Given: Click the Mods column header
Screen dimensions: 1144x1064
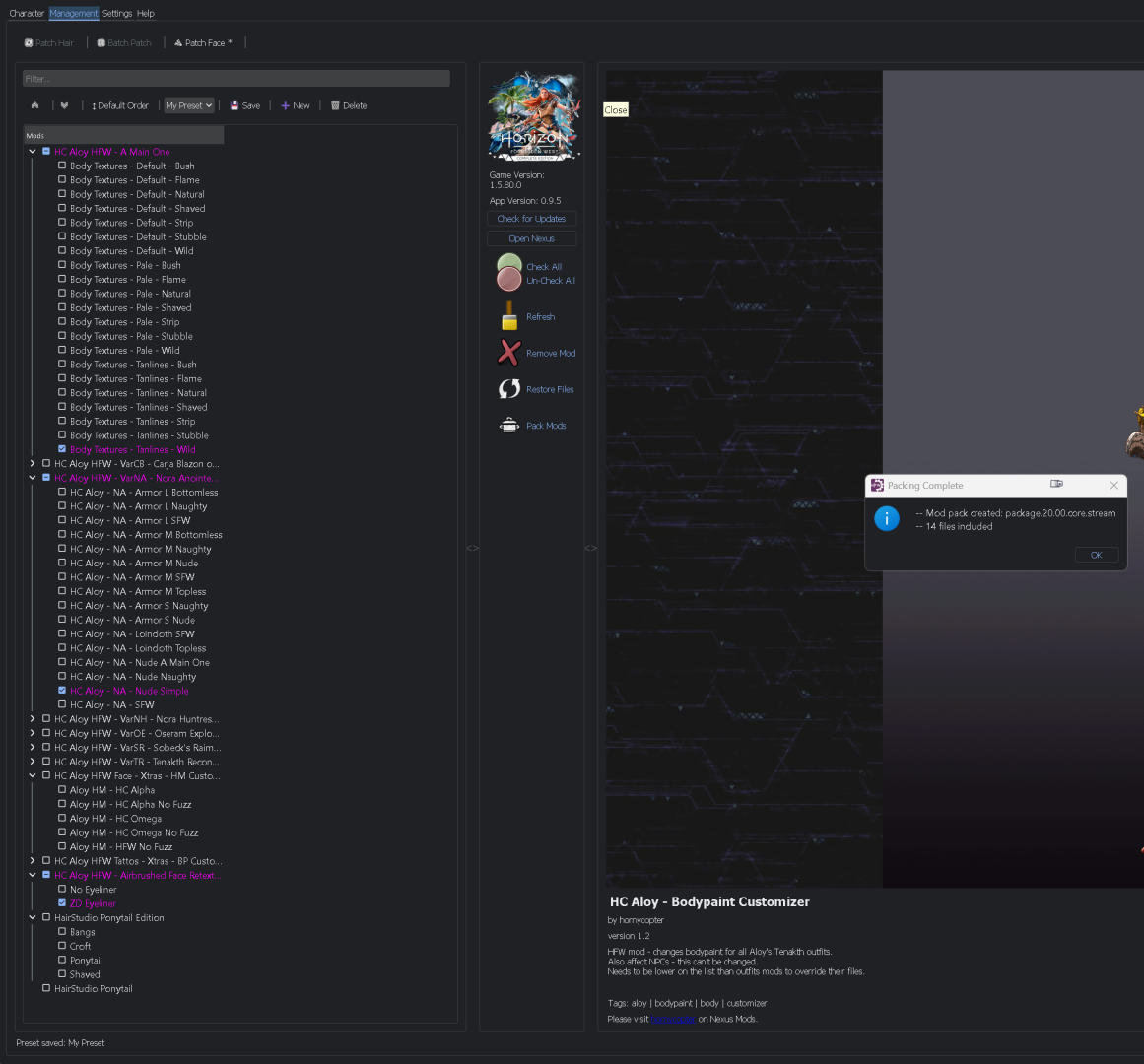Looking at the screenshot, I should pyautogui.click(x=123, y=135).
